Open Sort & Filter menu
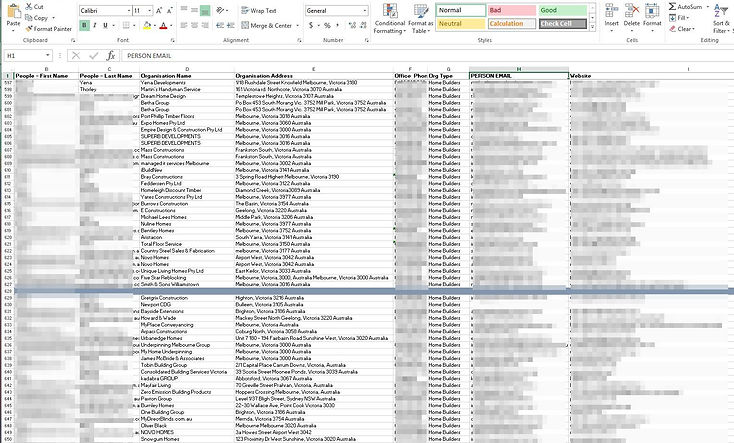This screenshot has width=734, height=443. click(x=721, y=19)
